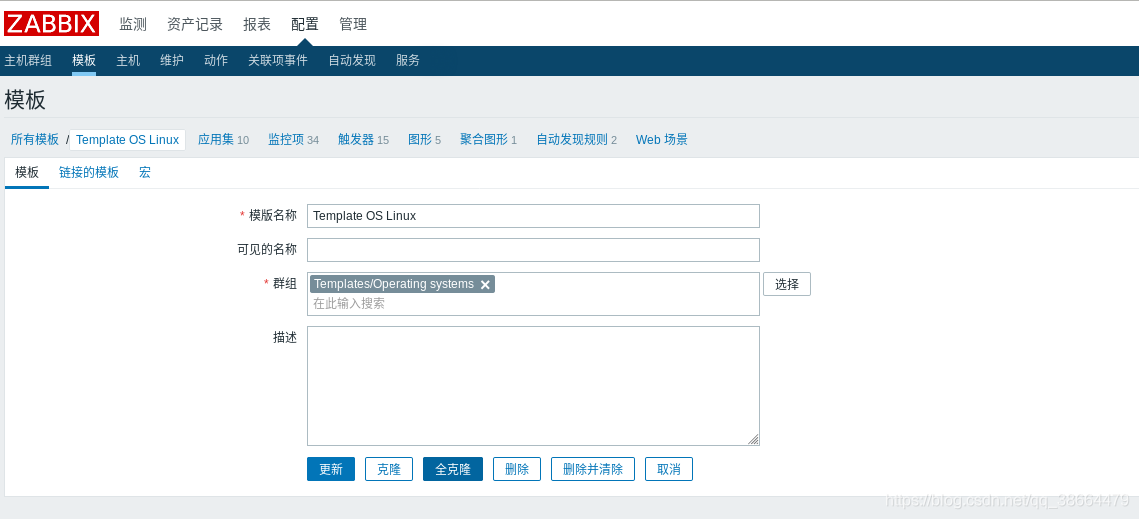The width and height of the screenshot is (1139, 519).
Task: Click the 群组 search input
Action: pos(533,303)
